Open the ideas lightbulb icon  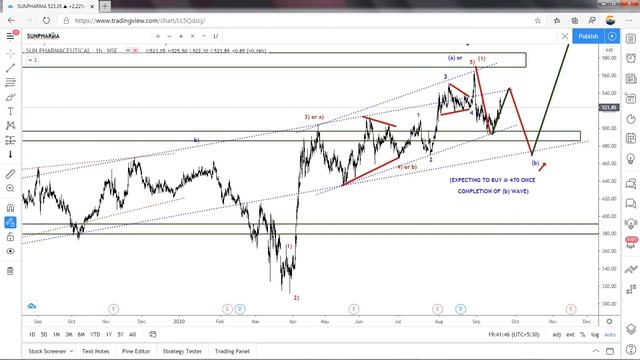(631, 158)
